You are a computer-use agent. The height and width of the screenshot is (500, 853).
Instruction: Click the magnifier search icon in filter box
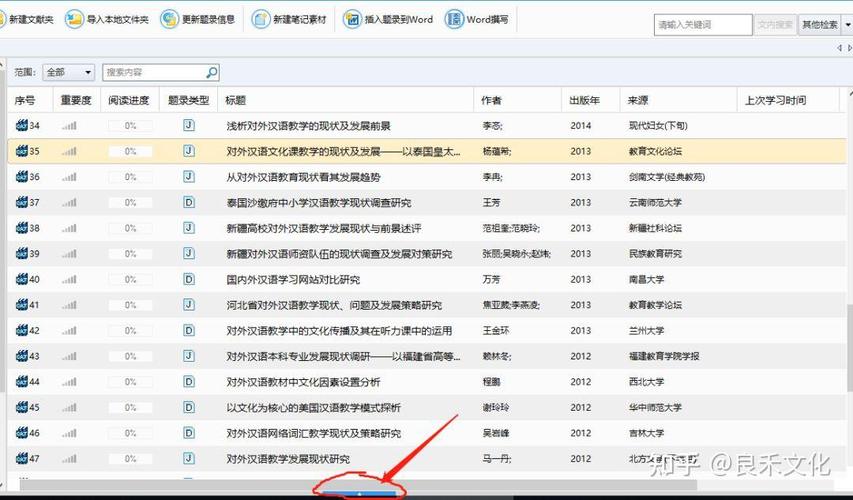[x=211, y=72]
